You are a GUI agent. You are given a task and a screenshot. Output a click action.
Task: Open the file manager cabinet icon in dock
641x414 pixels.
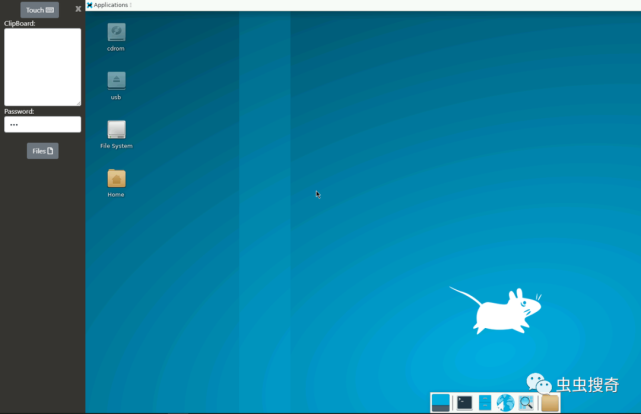click(x=485, y=403)
